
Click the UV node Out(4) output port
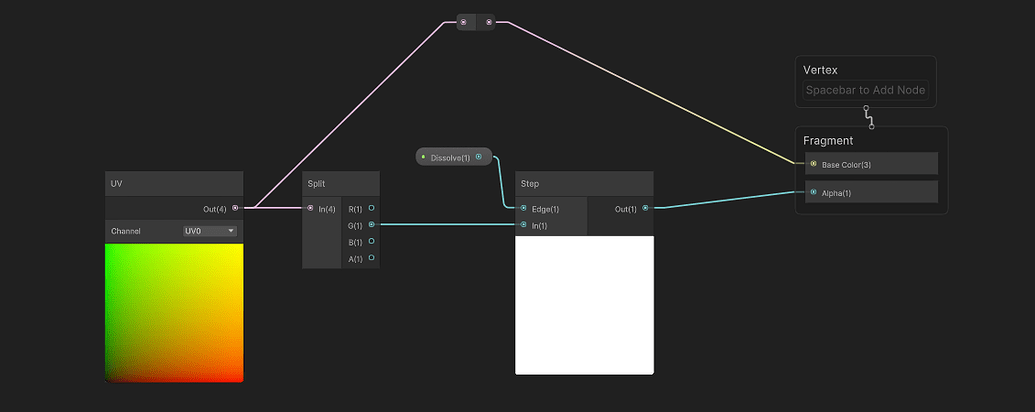(235, 208)
